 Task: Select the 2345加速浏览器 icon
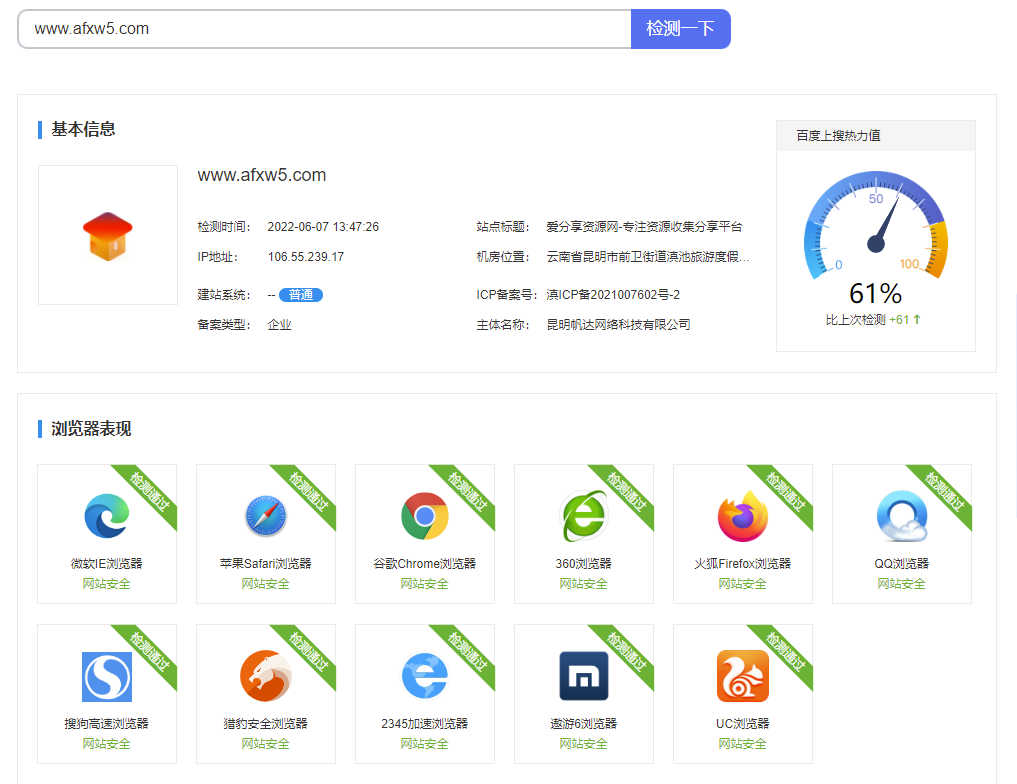coord(425,676)
